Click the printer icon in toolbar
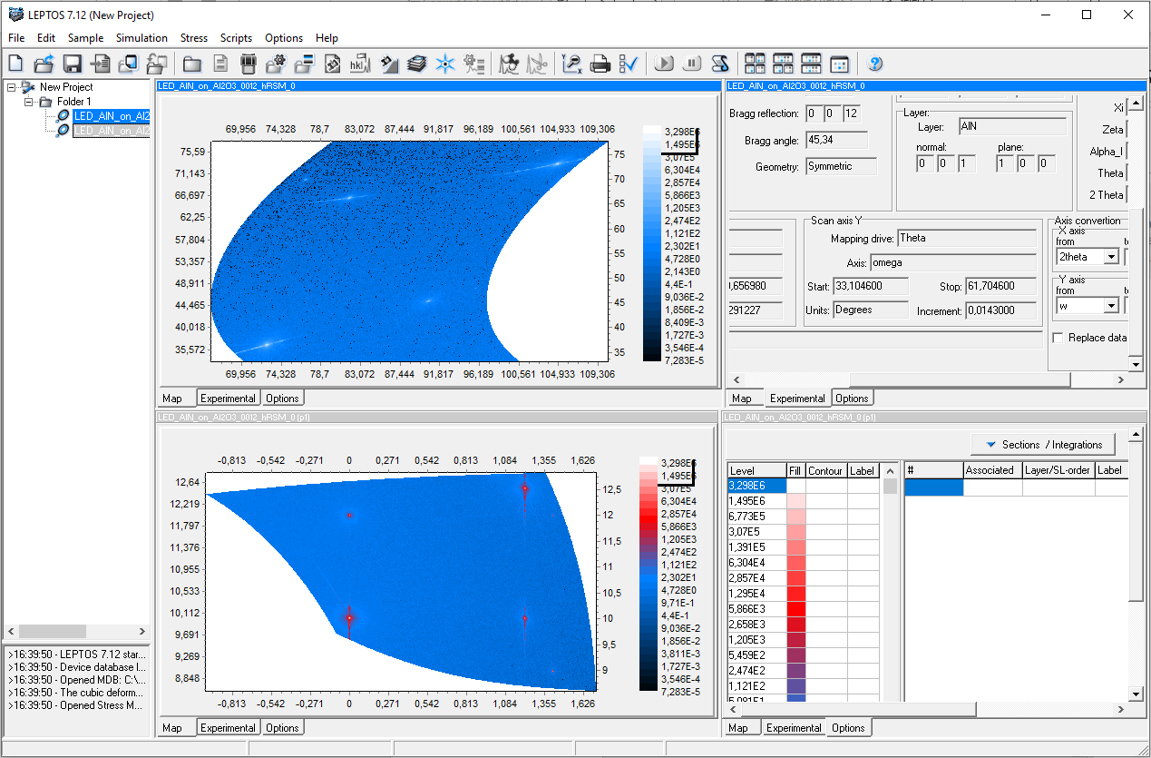This screenshot has width=1151, height=758. click(600, 64)
